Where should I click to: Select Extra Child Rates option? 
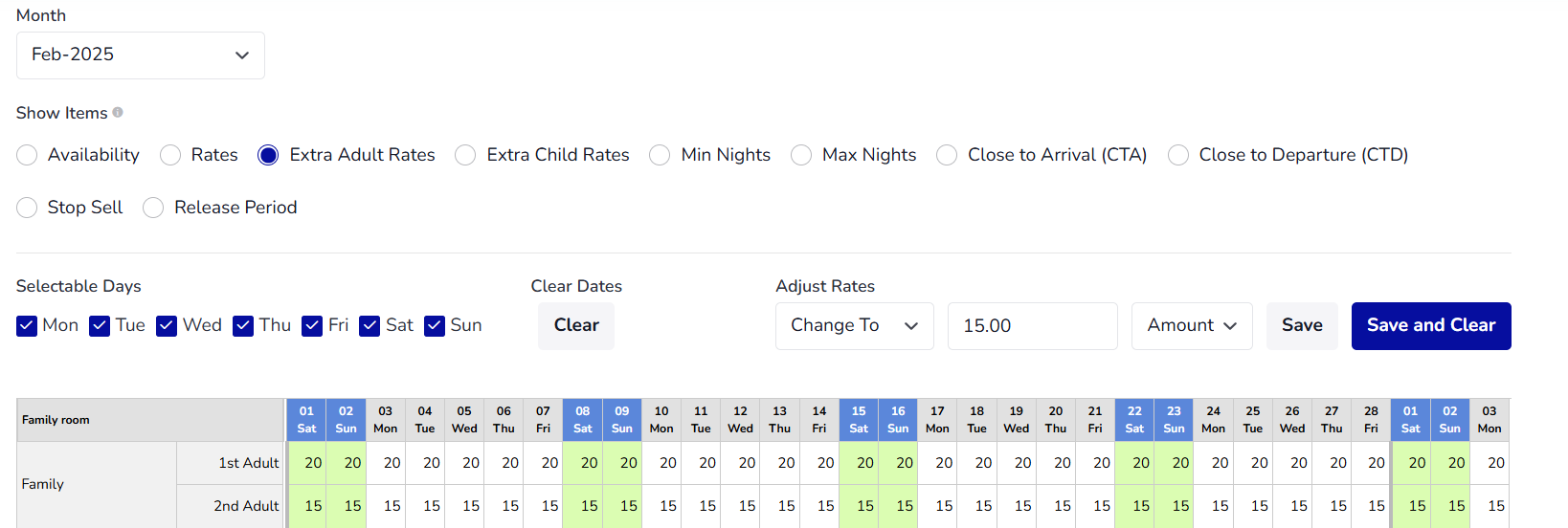pos(465,155)
